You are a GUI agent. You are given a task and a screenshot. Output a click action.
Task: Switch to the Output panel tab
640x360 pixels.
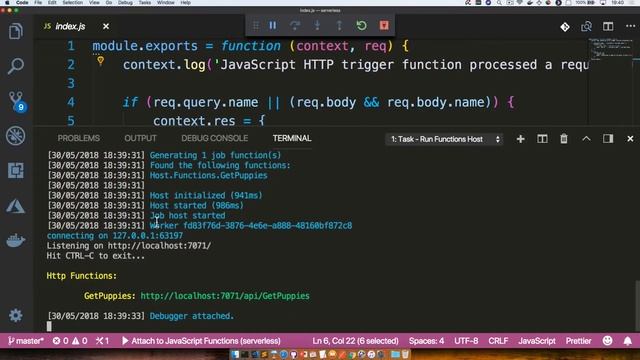pos(140,138)
